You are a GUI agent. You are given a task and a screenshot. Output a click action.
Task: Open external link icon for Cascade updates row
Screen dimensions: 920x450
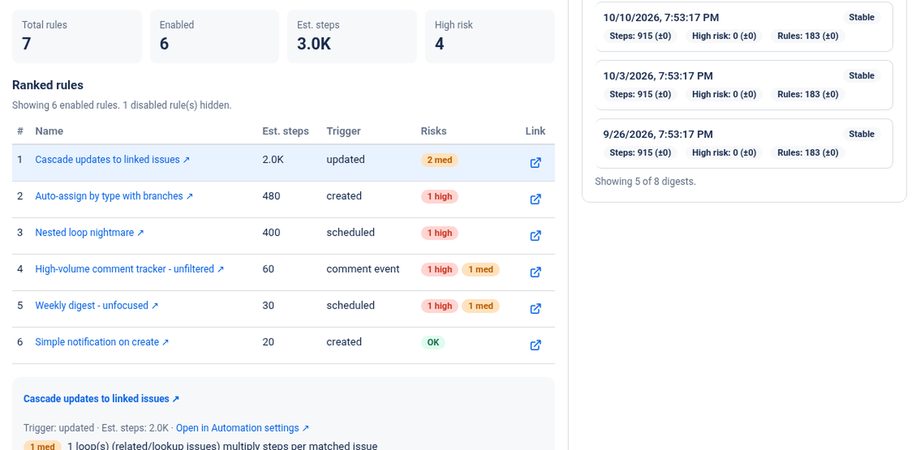coord(535,163)
